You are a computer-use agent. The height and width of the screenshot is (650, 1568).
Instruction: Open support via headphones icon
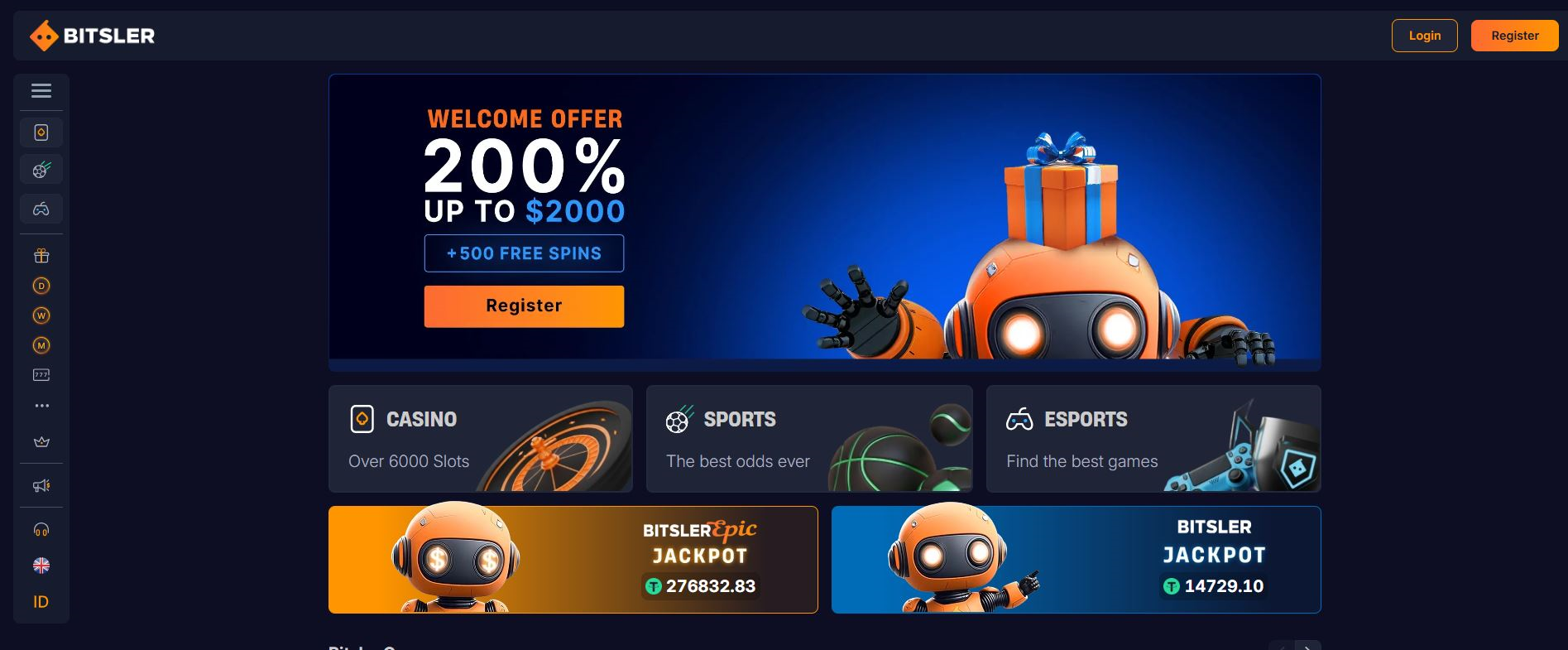(41, 530)
